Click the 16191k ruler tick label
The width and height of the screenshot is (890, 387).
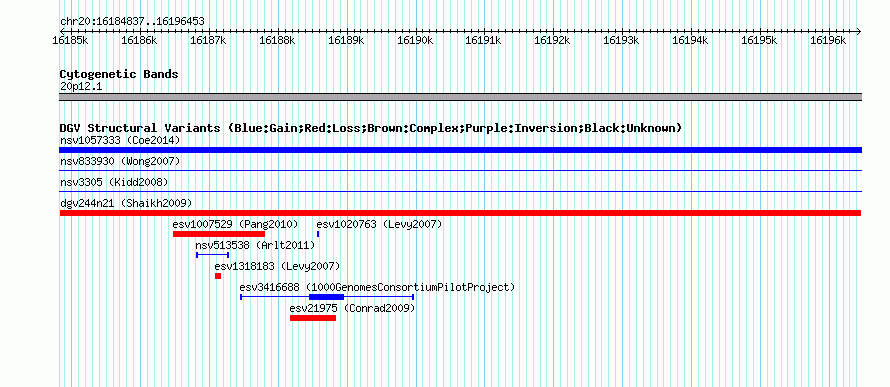(x=484, y=40)
